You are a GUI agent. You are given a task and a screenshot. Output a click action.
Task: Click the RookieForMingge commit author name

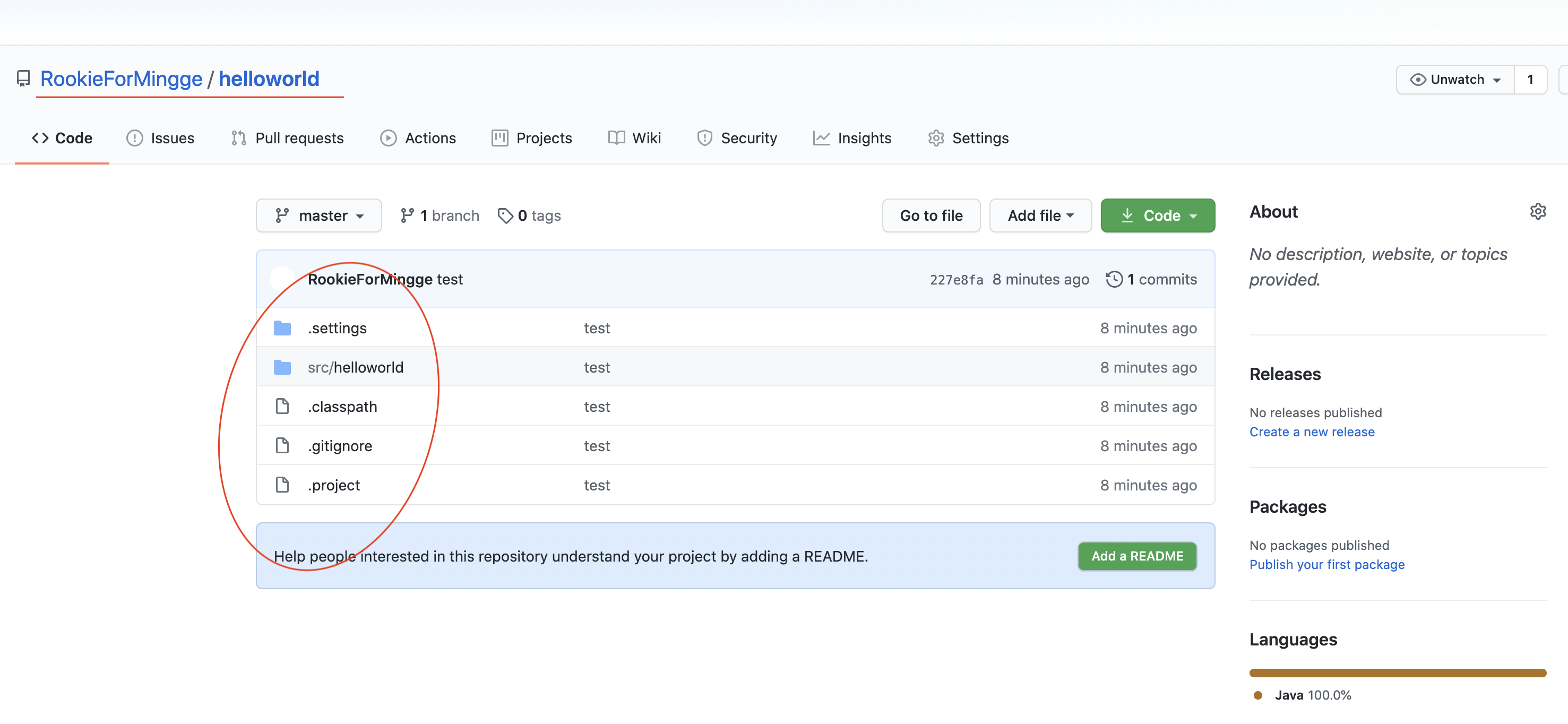pyautogui.click(x=370, y=279)
